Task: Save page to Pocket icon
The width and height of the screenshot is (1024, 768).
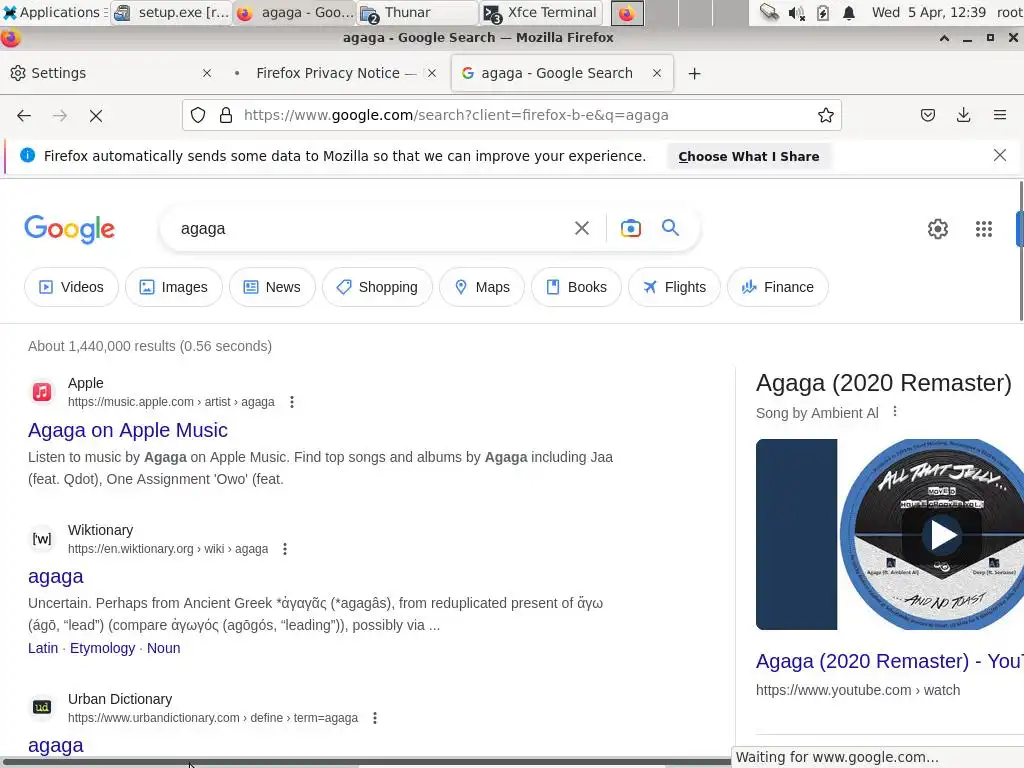Action: tap(927, 116)
